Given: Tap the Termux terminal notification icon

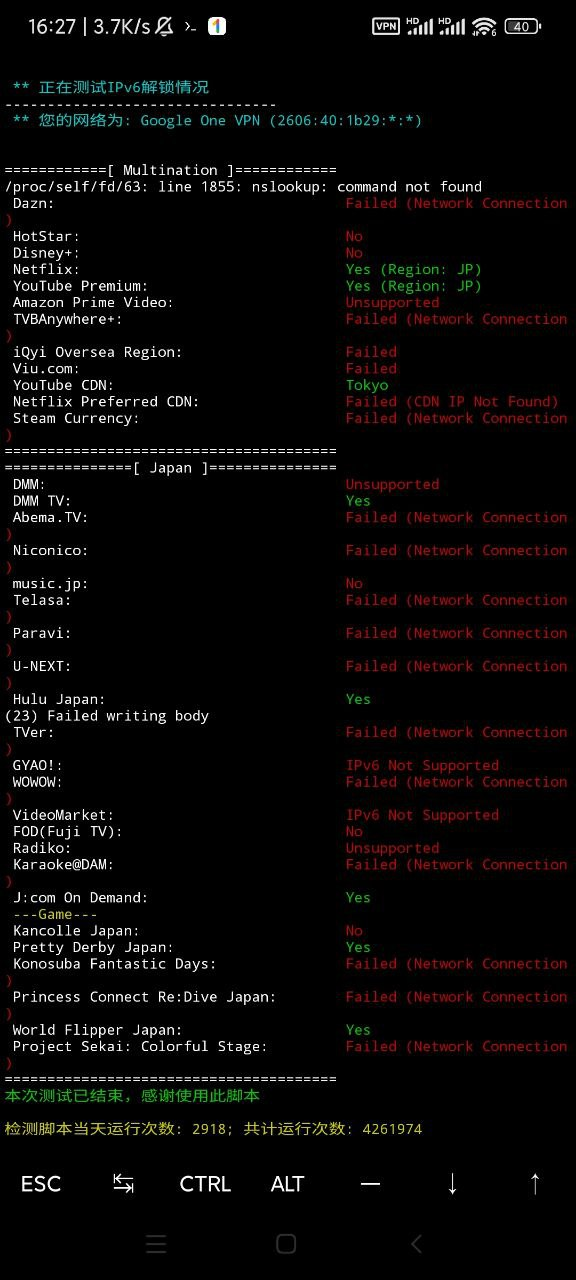Looking at the screenshot, I should pos(190,27).
